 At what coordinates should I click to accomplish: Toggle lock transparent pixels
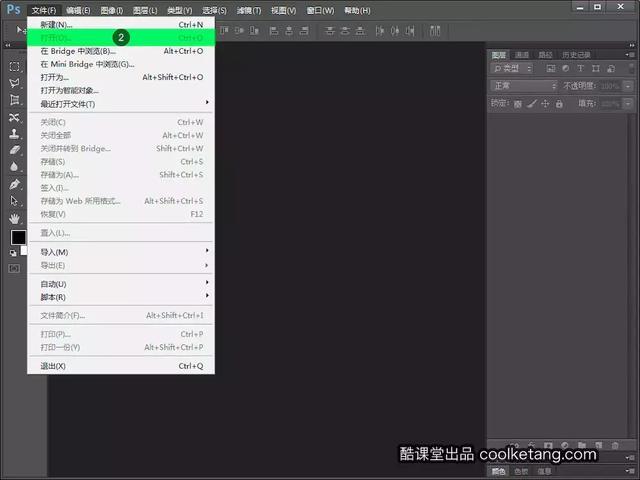coord(518,104)
